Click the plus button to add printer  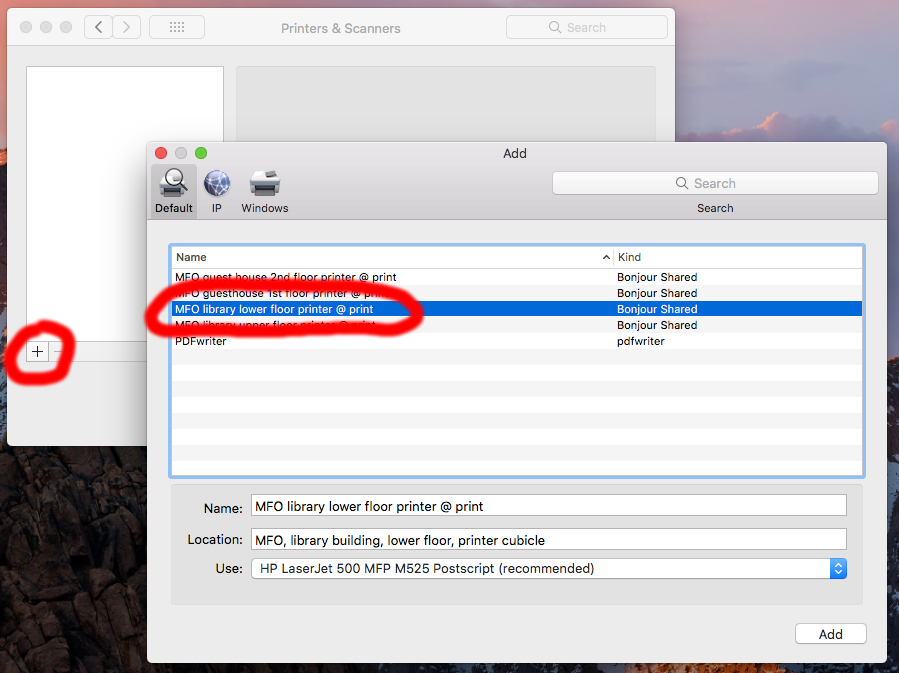pyautogui.click(x=38, y=351)
